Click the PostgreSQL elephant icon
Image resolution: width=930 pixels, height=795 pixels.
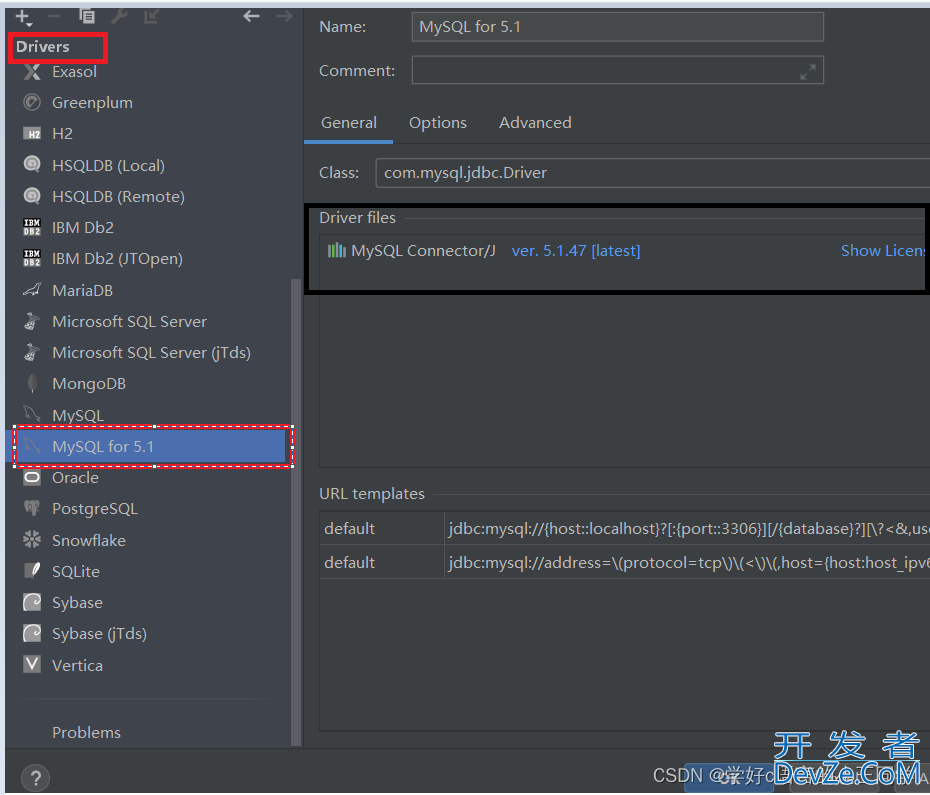[x=32, y=508]
